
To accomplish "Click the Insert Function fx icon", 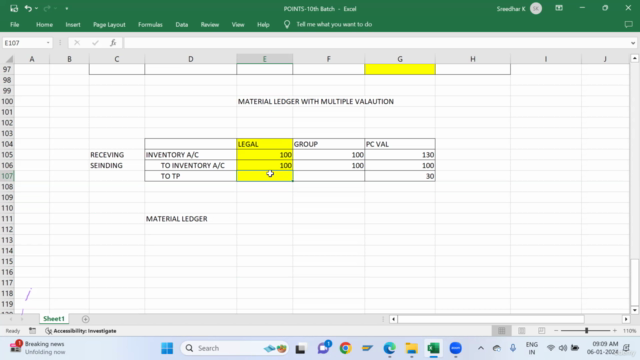I will coord(113,43).
